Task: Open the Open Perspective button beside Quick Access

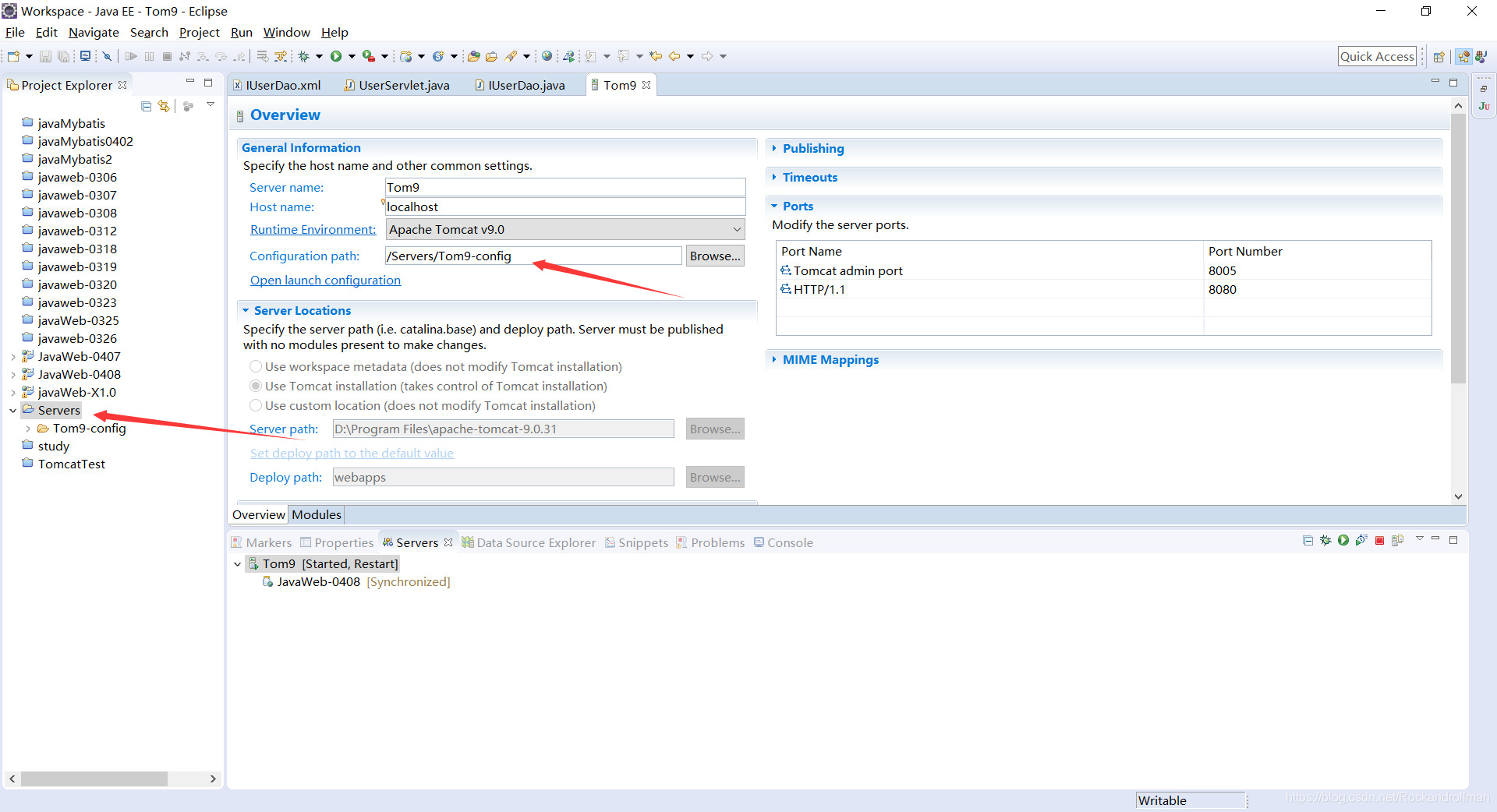Action: [1439, 56]
